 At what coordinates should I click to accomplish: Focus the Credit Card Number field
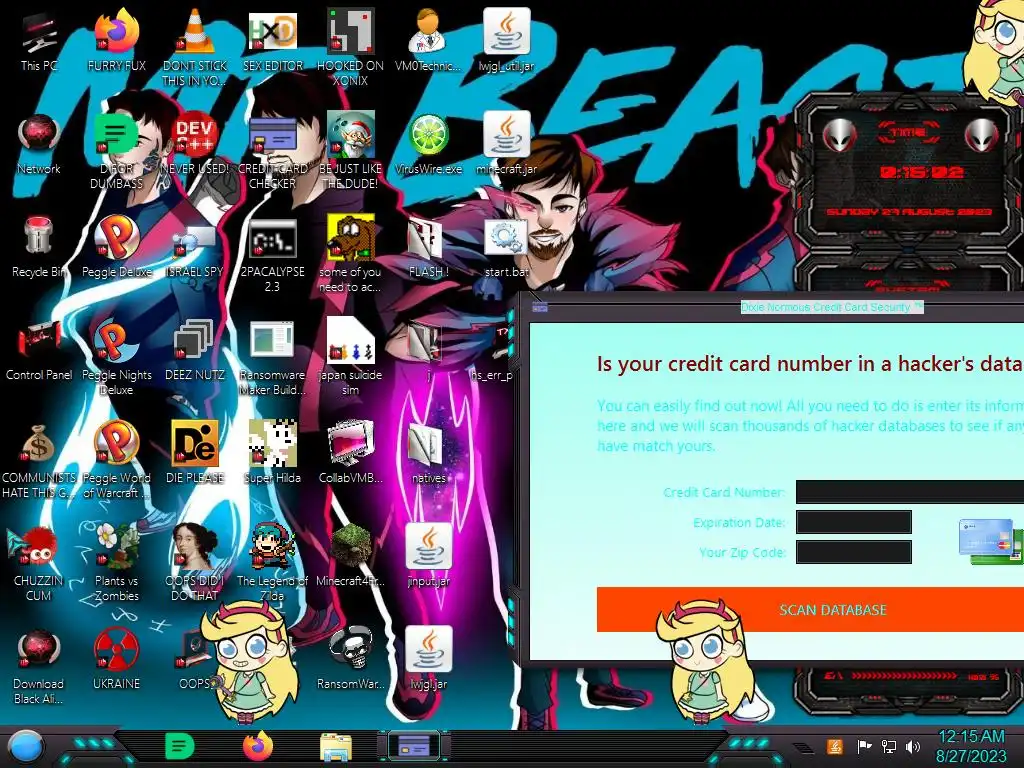910,492
